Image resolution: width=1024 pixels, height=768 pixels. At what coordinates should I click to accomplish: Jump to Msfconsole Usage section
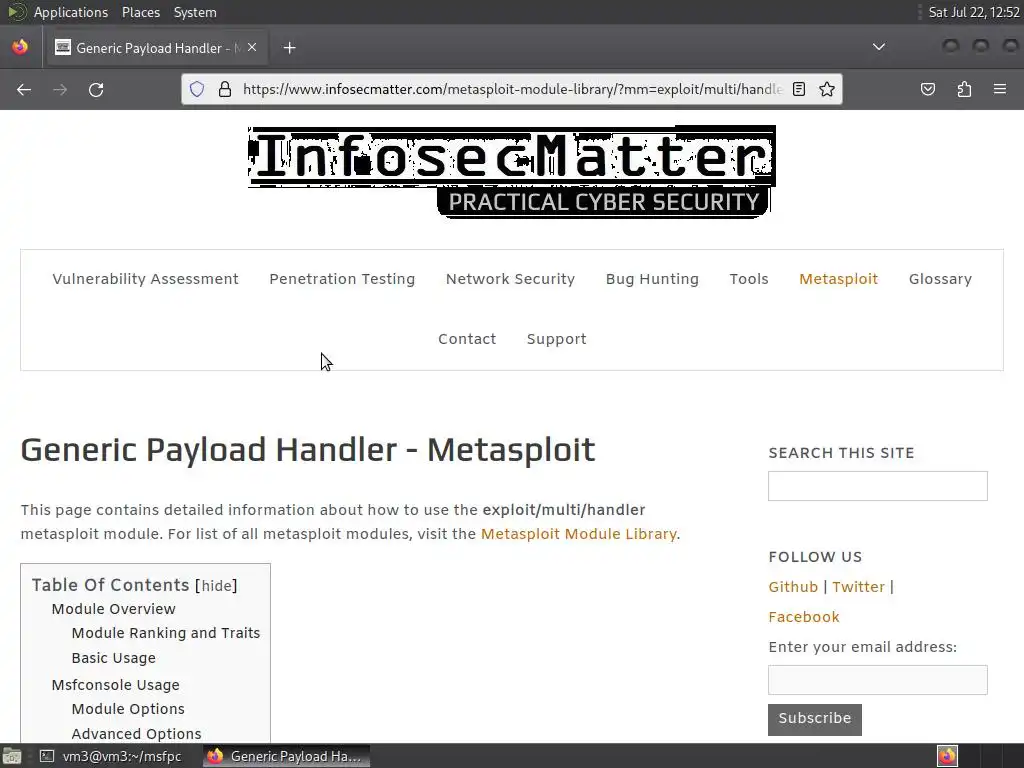click(x=116, y=684)
